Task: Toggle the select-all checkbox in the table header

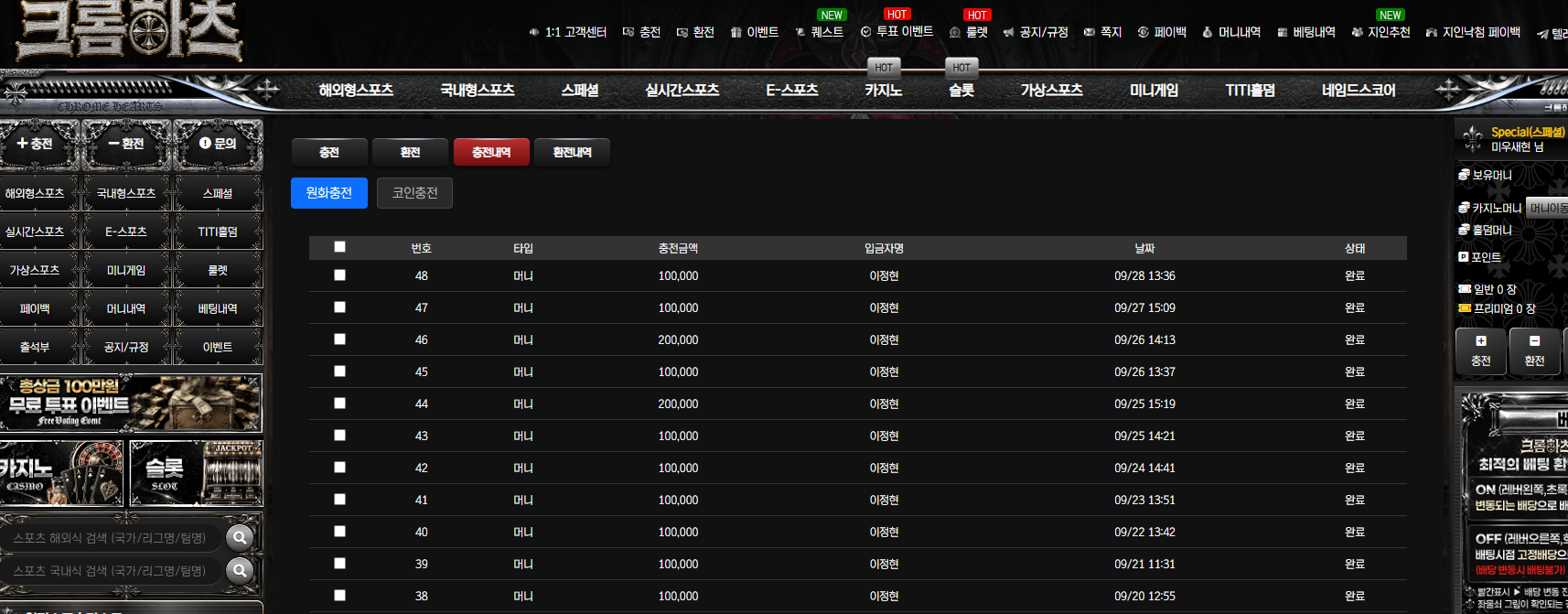Action: tap(339, 247)
